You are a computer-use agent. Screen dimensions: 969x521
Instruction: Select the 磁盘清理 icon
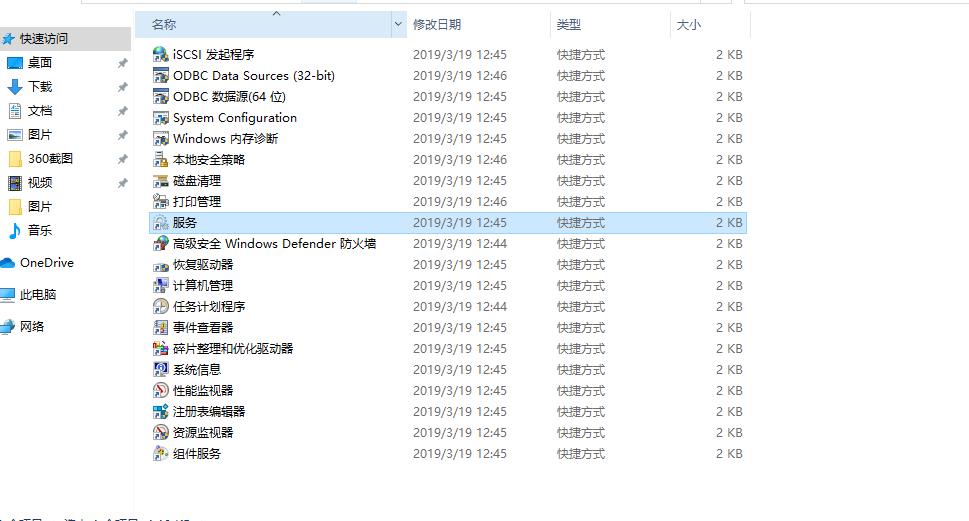point(161,180)
